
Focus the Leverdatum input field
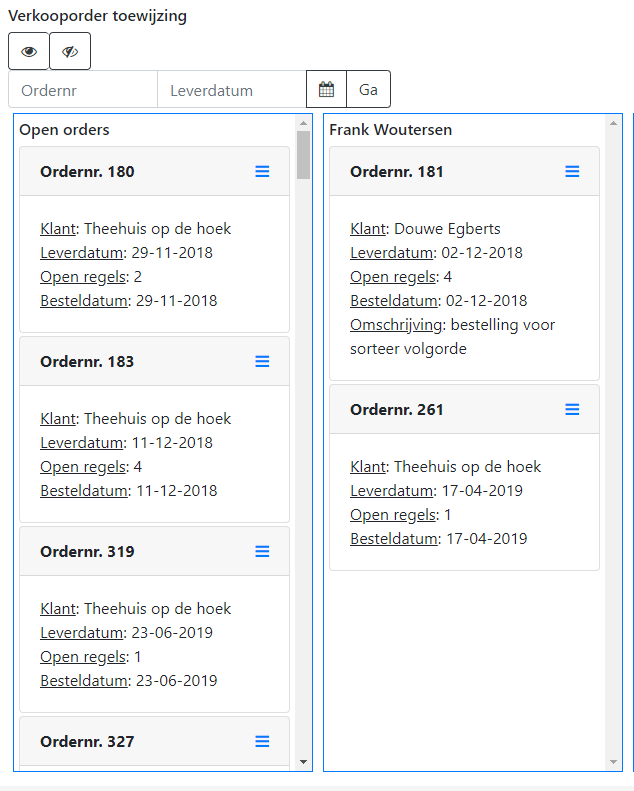232,90
